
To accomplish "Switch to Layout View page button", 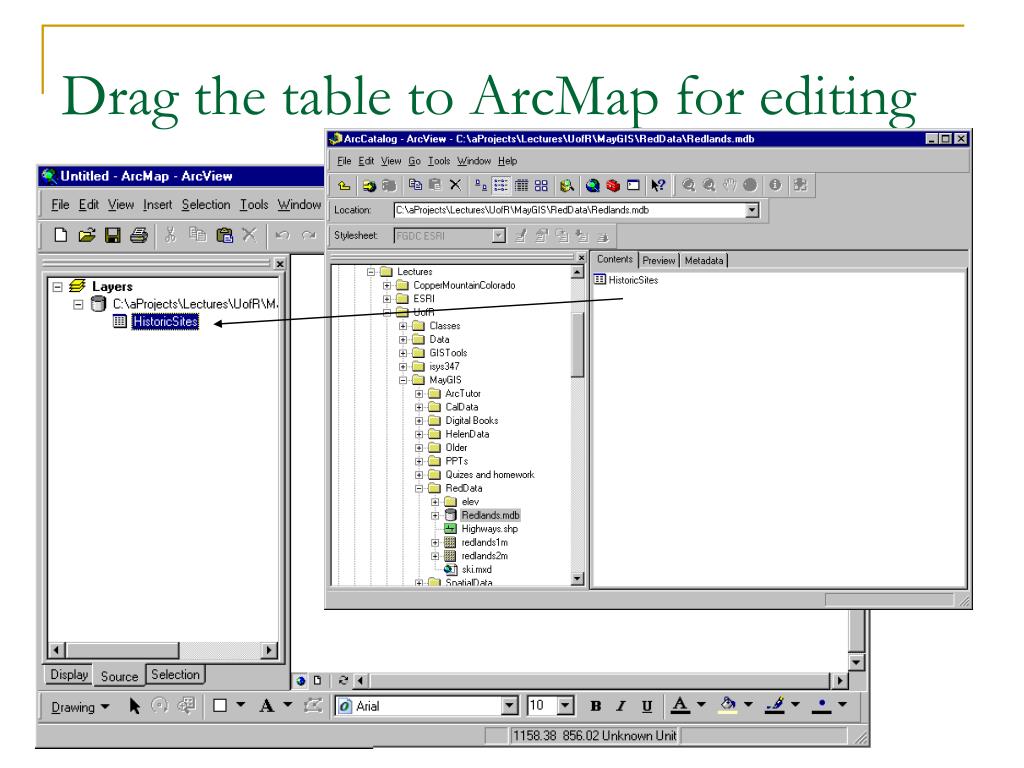I will click(317, 680).
